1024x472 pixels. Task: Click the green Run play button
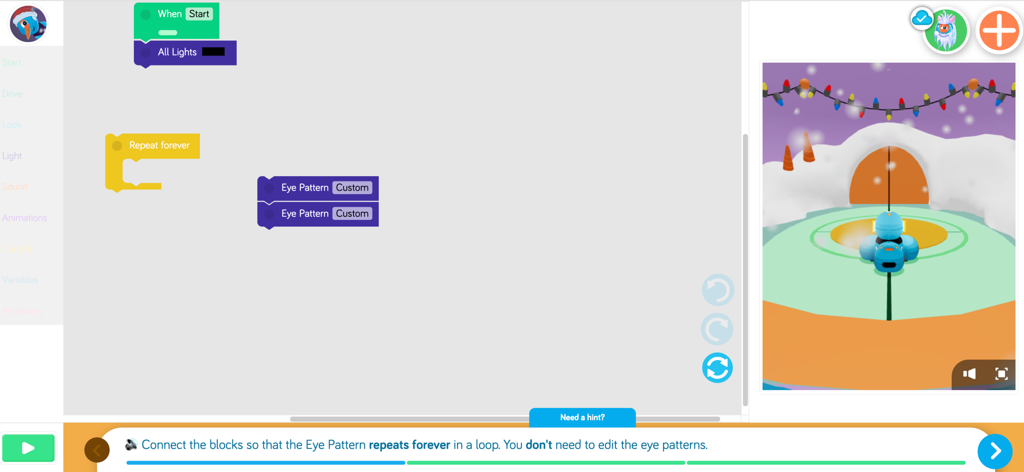coord(28,449)
